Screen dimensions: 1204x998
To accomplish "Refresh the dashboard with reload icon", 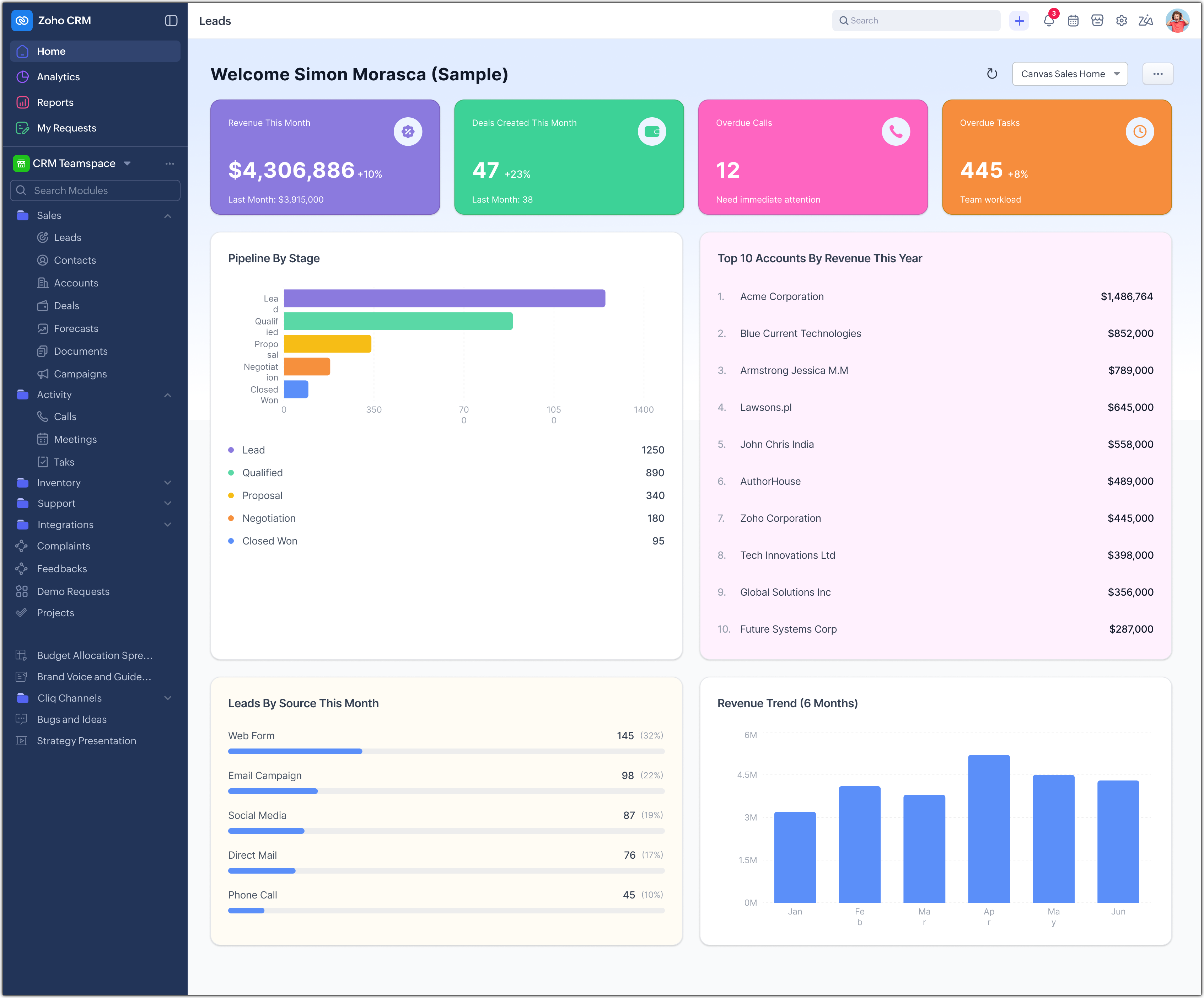I will pyautogui.click(x=992, y=74).
